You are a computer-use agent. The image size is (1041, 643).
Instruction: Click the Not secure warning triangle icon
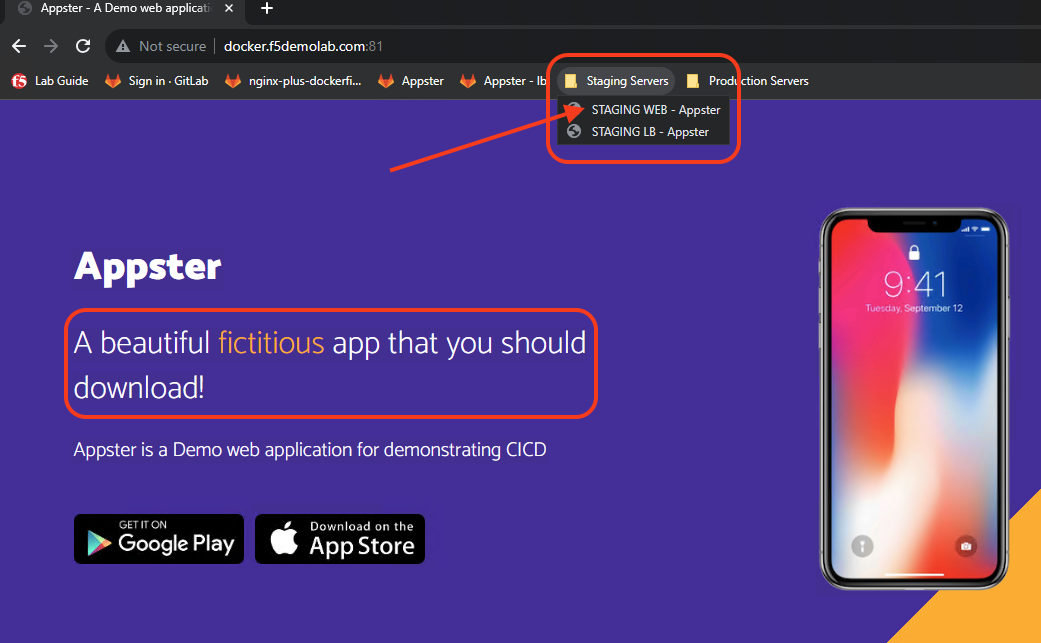[123, 46]
